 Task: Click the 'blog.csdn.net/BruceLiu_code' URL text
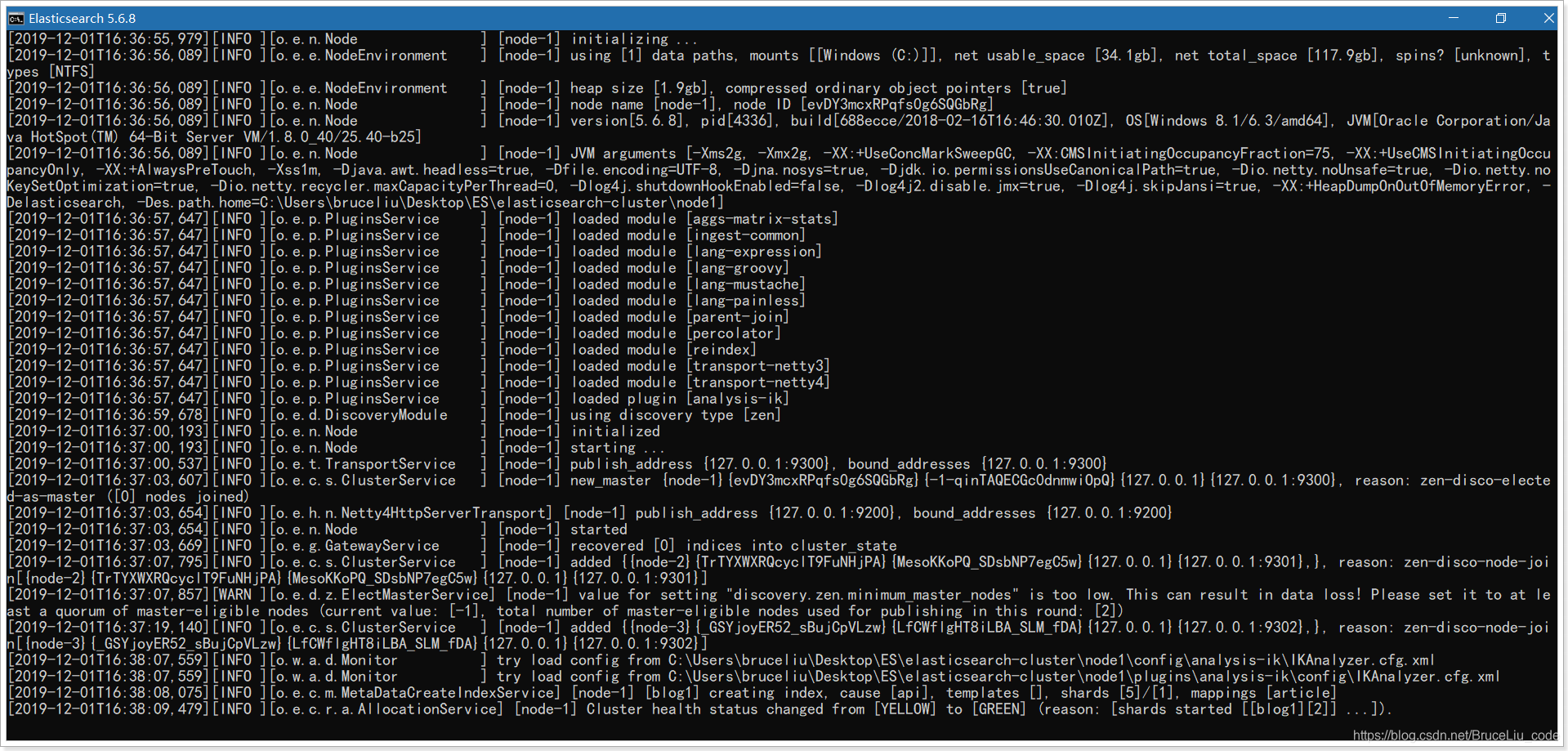click(x=1455, y=735)
